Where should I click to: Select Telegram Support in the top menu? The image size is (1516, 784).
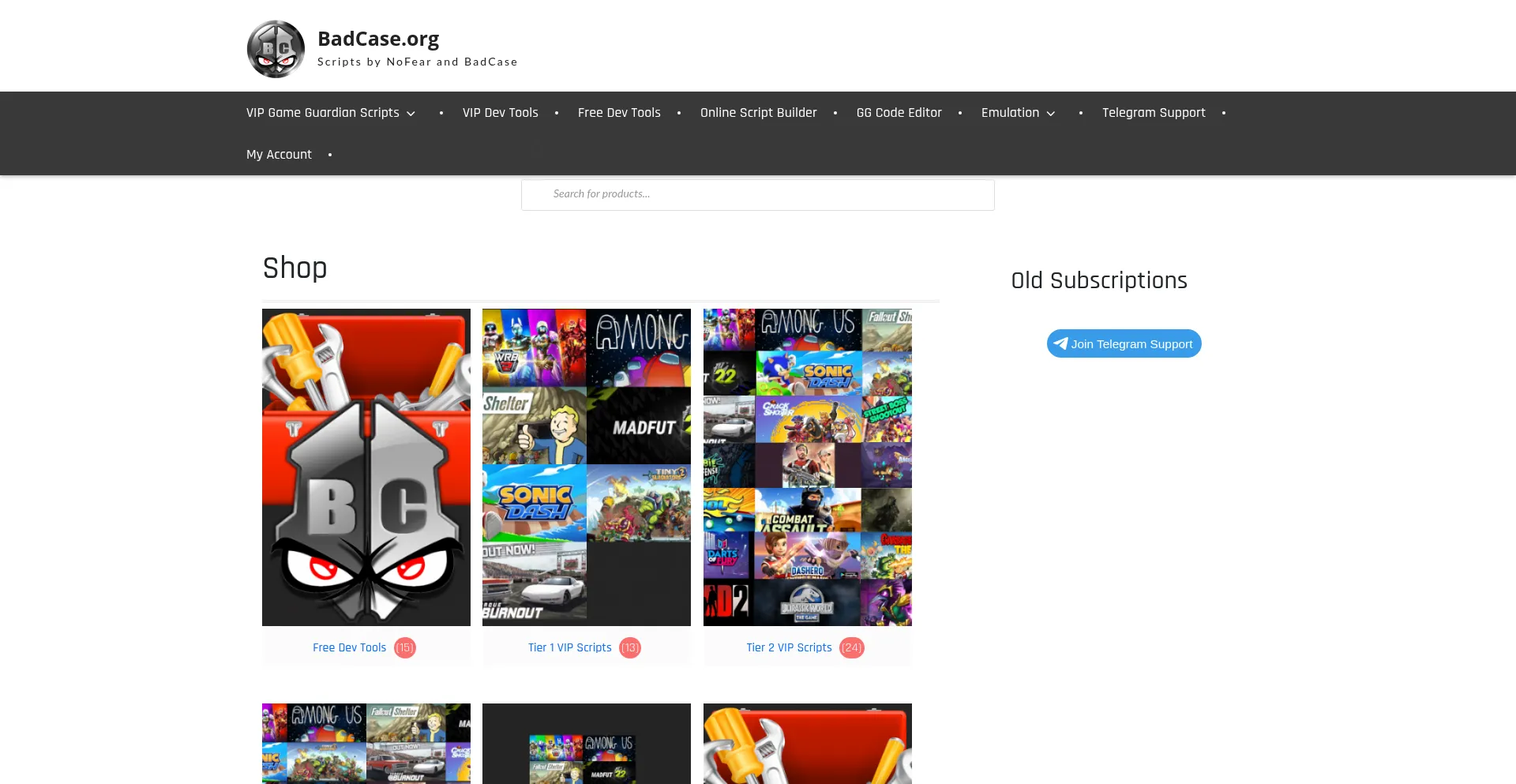pyautogui.click(x=1154, y=113)
